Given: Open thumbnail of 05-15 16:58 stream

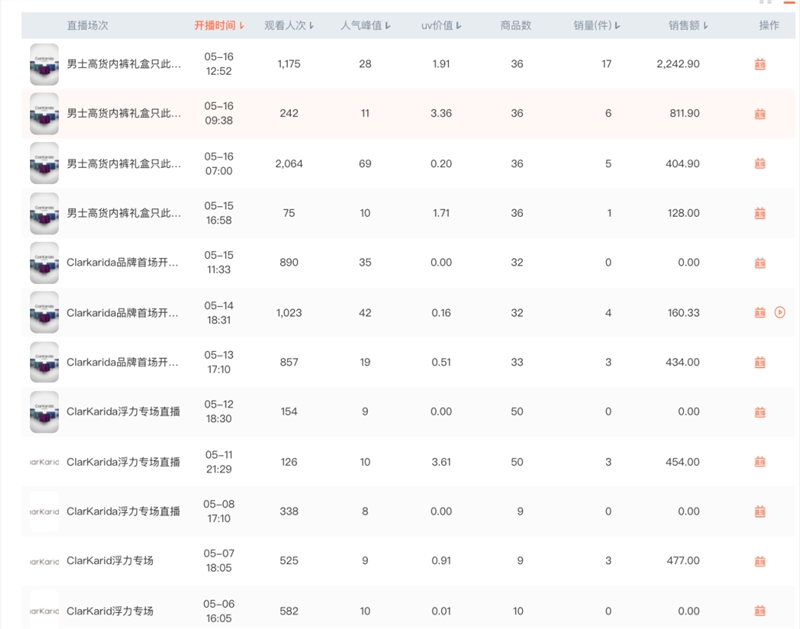Looking at the screenshot, I should click(x=44, y=213).
